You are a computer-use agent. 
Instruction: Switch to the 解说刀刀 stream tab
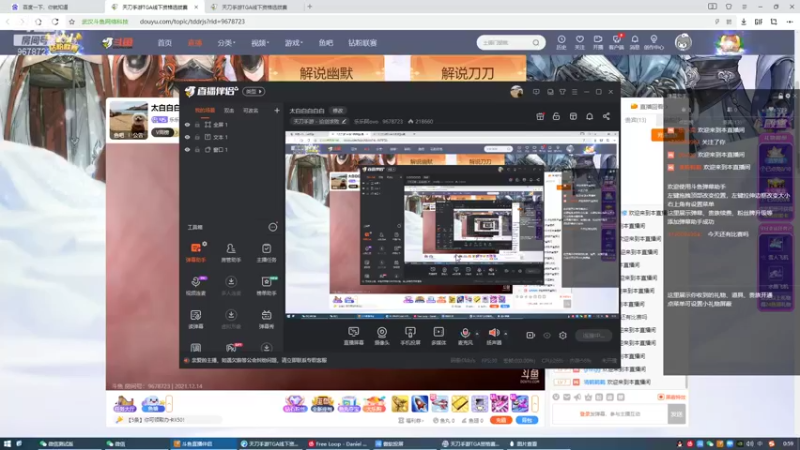(x=468, y=72)
